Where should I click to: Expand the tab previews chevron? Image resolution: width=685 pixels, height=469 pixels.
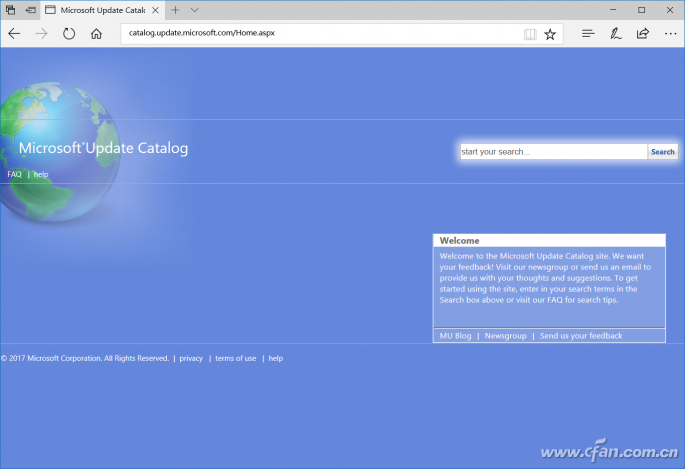(x=194, y=9)
